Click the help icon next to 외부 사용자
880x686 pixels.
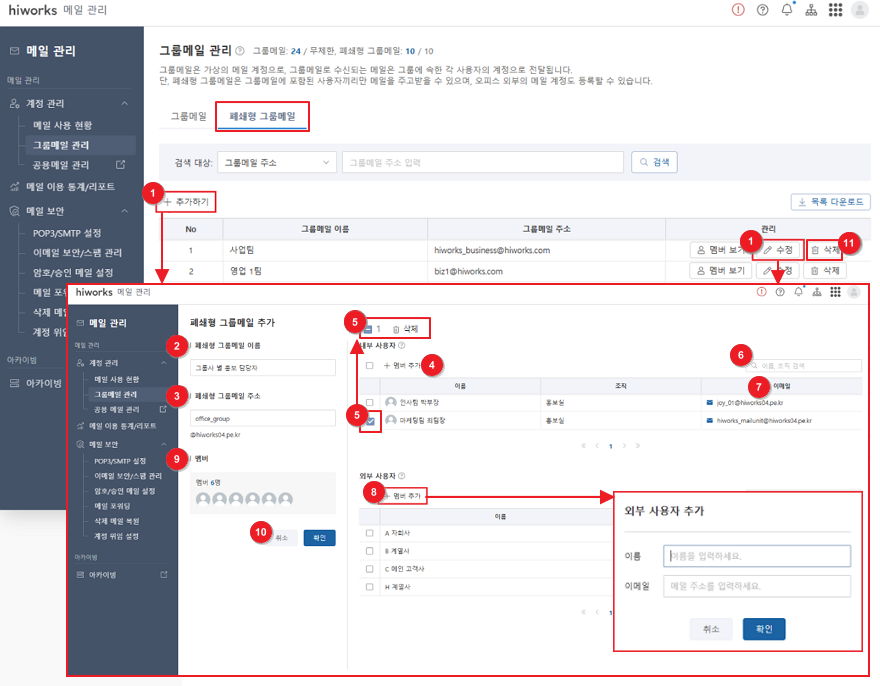coord(401,477)
